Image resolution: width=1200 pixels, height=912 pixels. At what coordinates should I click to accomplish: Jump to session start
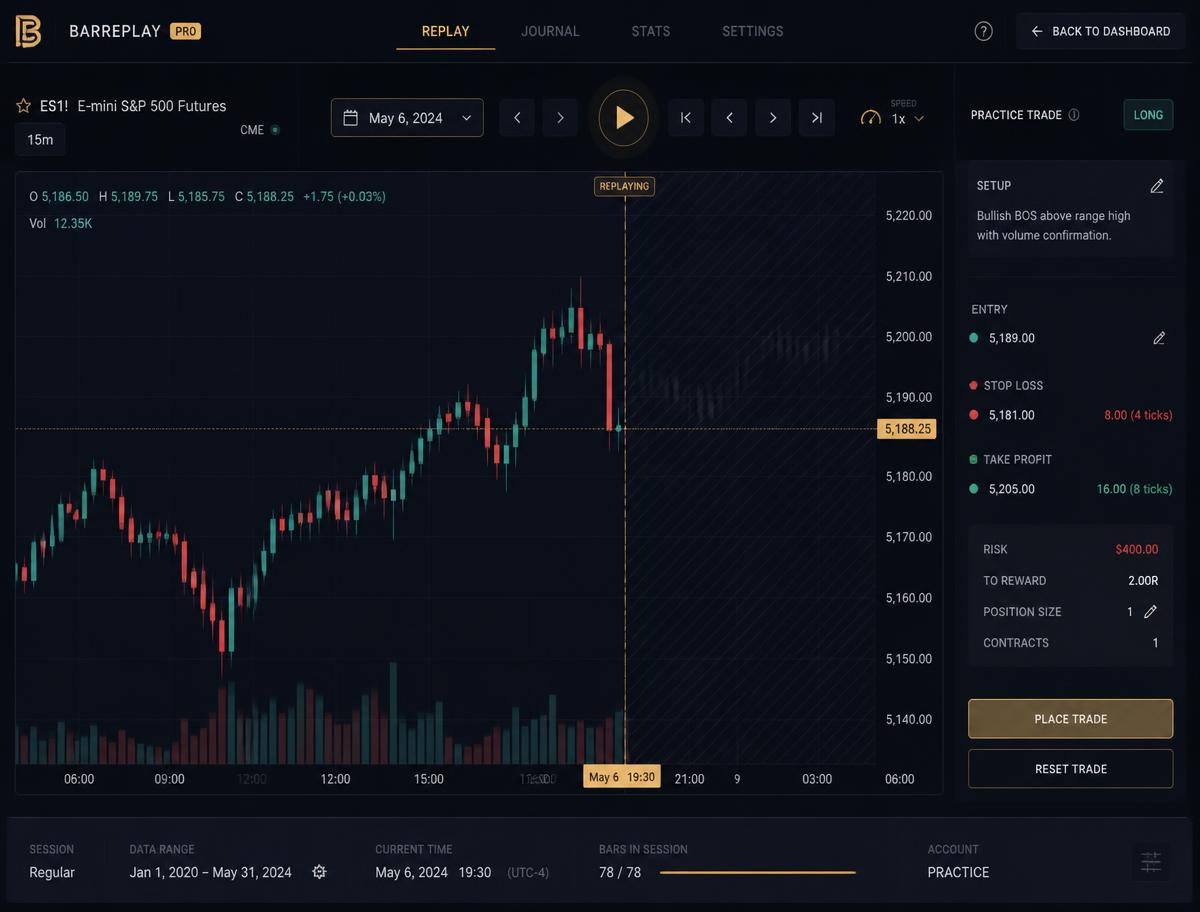[686, 118]
